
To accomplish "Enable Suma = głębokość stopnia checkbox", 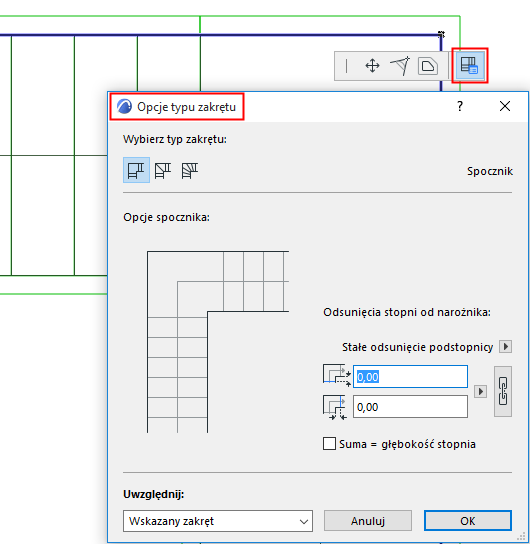I will point(329,444).
